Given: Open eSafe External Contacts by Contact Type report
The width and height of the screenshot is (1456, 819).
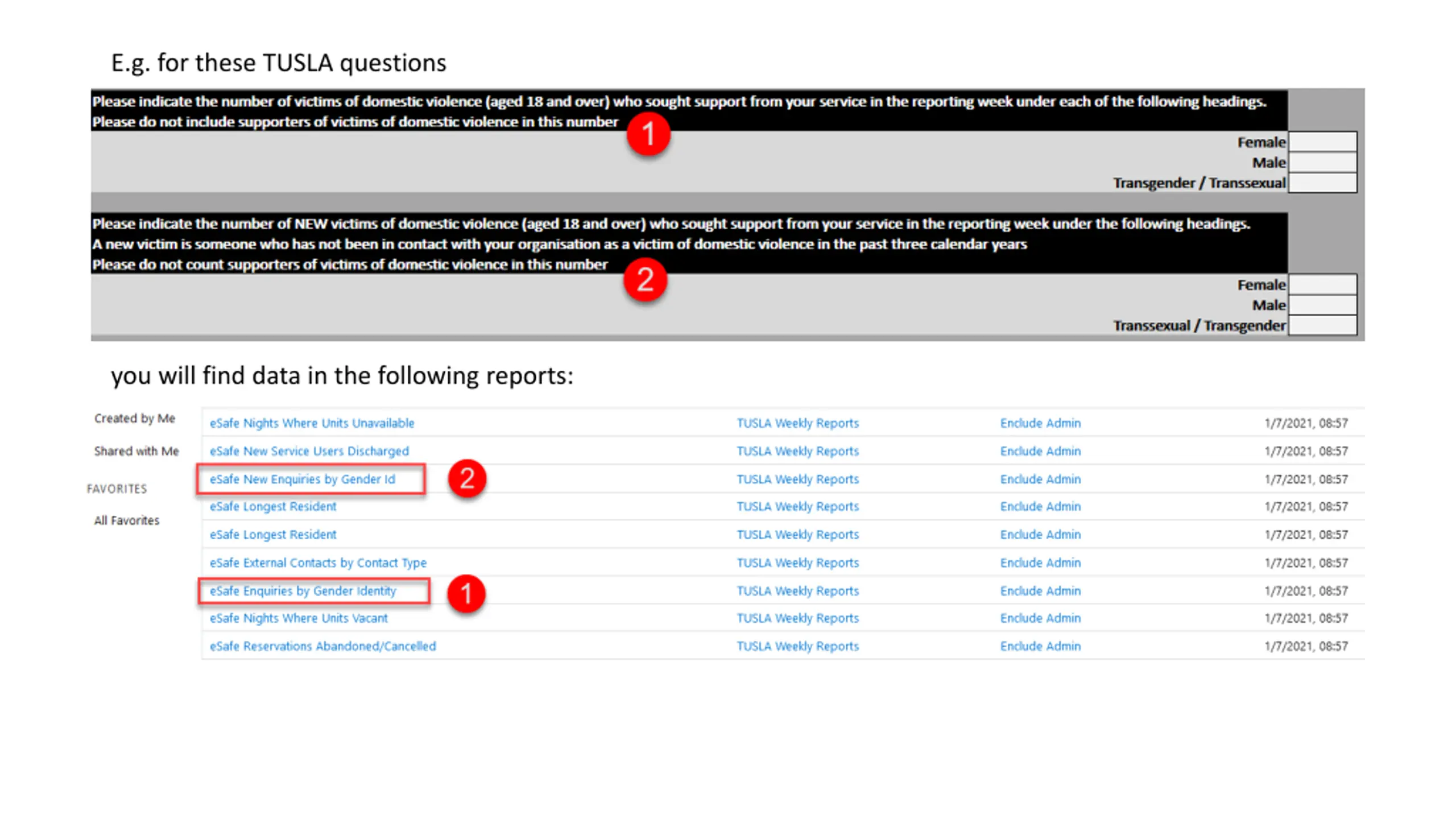Looking at the screenshot, I should point(318,562).
